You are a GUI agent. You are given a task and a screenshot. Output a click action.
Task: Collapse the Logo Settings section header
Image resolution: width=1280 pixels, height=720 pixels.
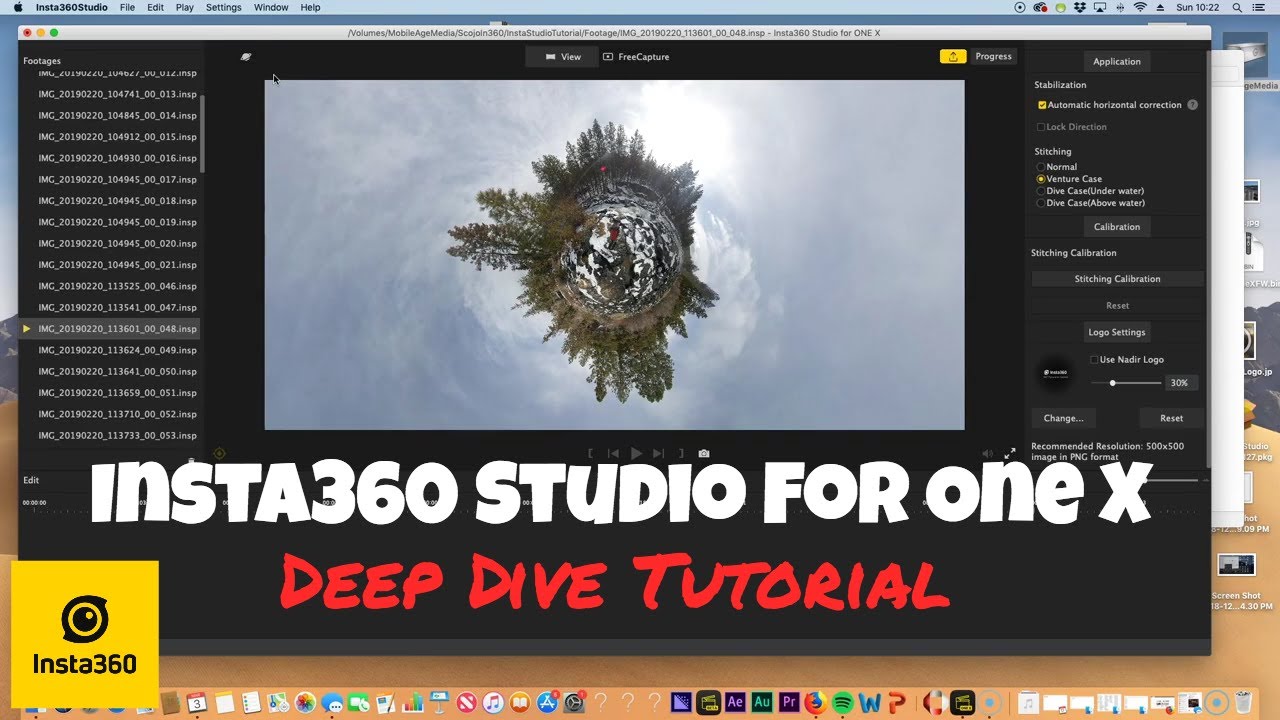click(x=1117, y=332)
